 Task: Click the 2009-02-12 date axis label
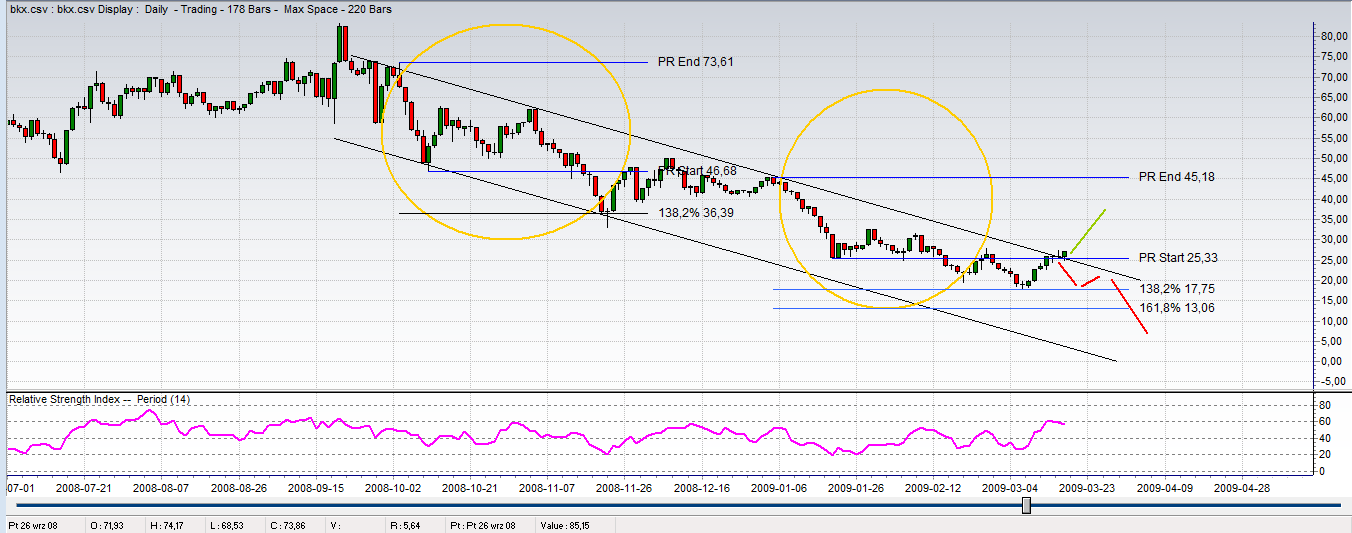pyautogui.click(x=933, y=488)
